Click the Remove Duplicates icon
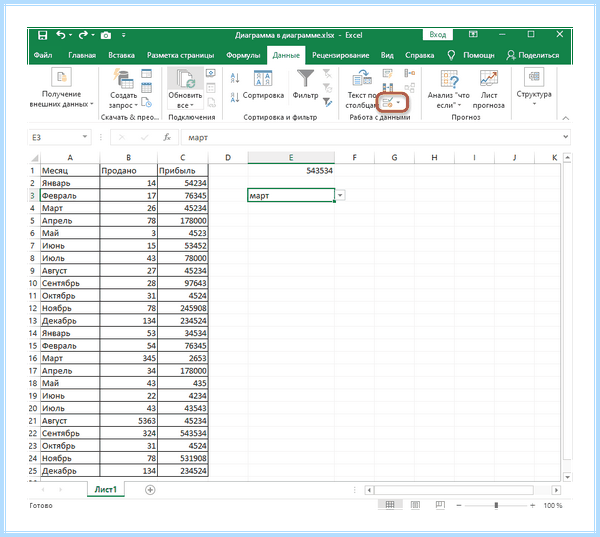Image resolution: width=600 pixels, height=537 pixels. [x=388, y=88]
